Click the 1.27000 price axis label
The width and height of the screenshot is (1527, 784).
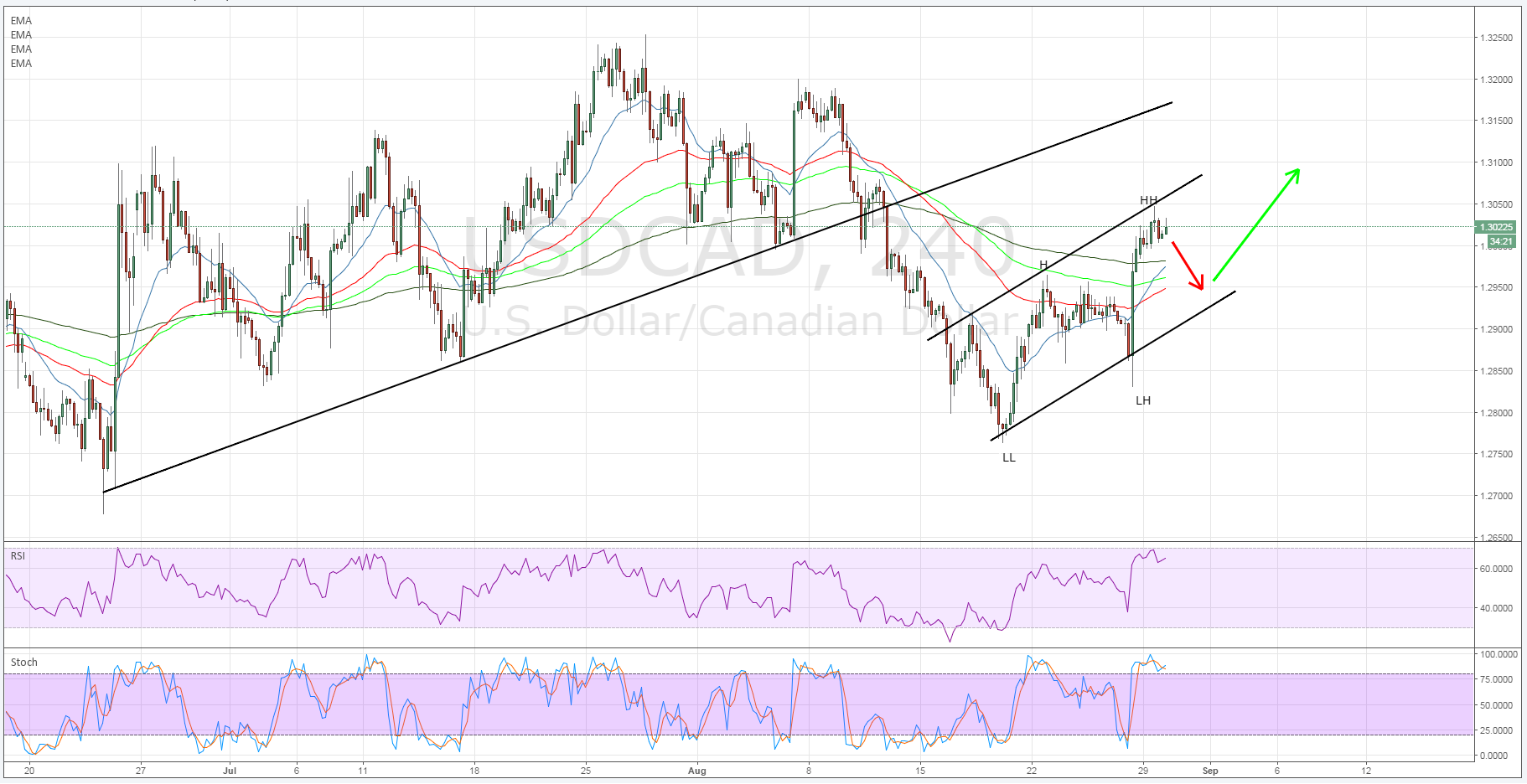(x=1496, y=496)
